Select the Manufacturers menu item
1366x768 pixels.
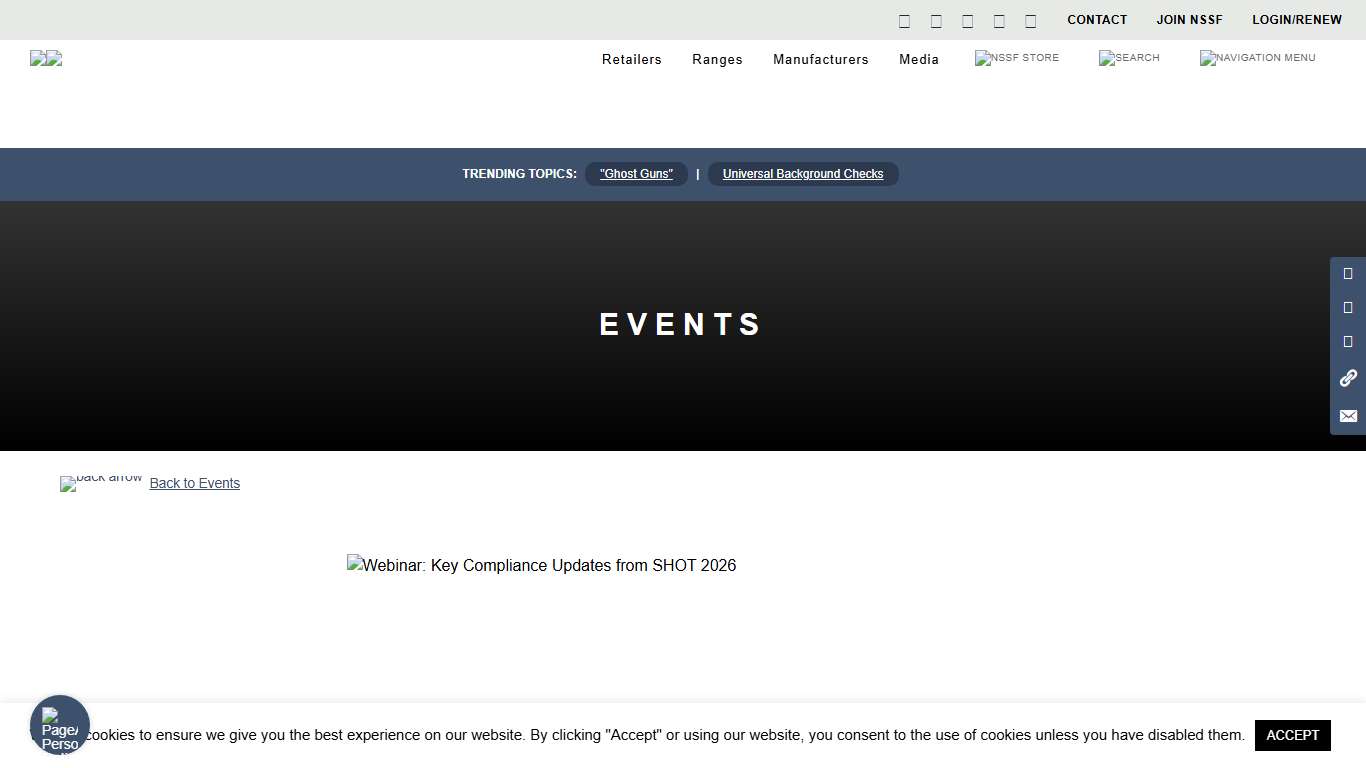[x=820, y=59]
